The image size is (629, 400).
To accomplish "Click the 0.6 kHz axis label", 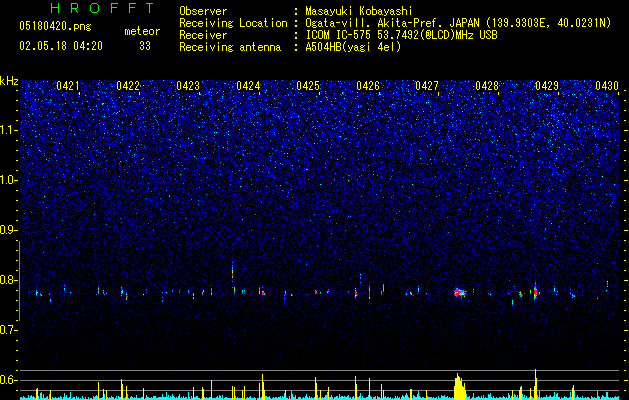I will (8, 380).
